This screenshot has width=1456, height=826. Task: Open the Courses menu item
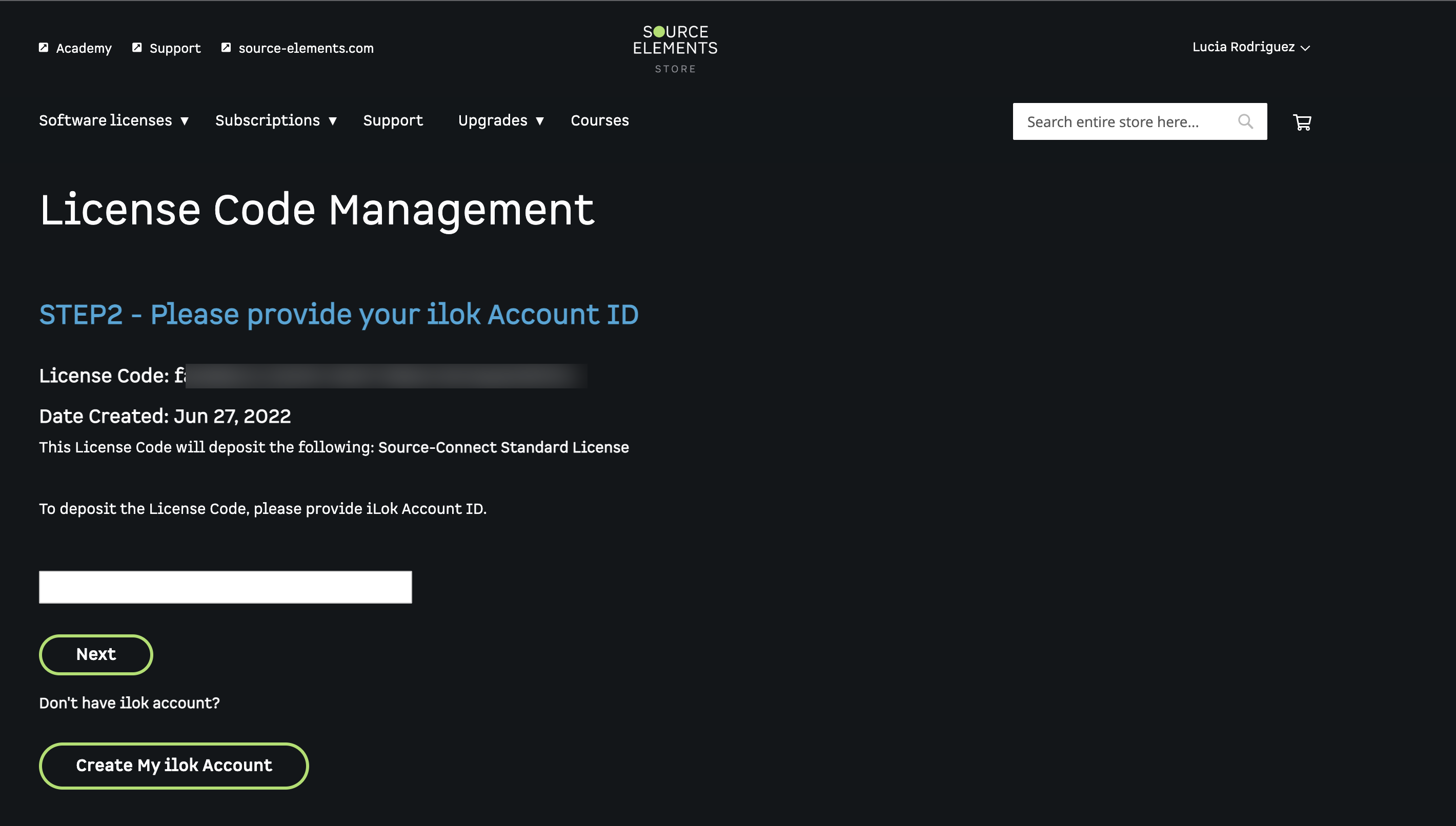[599, 120]
